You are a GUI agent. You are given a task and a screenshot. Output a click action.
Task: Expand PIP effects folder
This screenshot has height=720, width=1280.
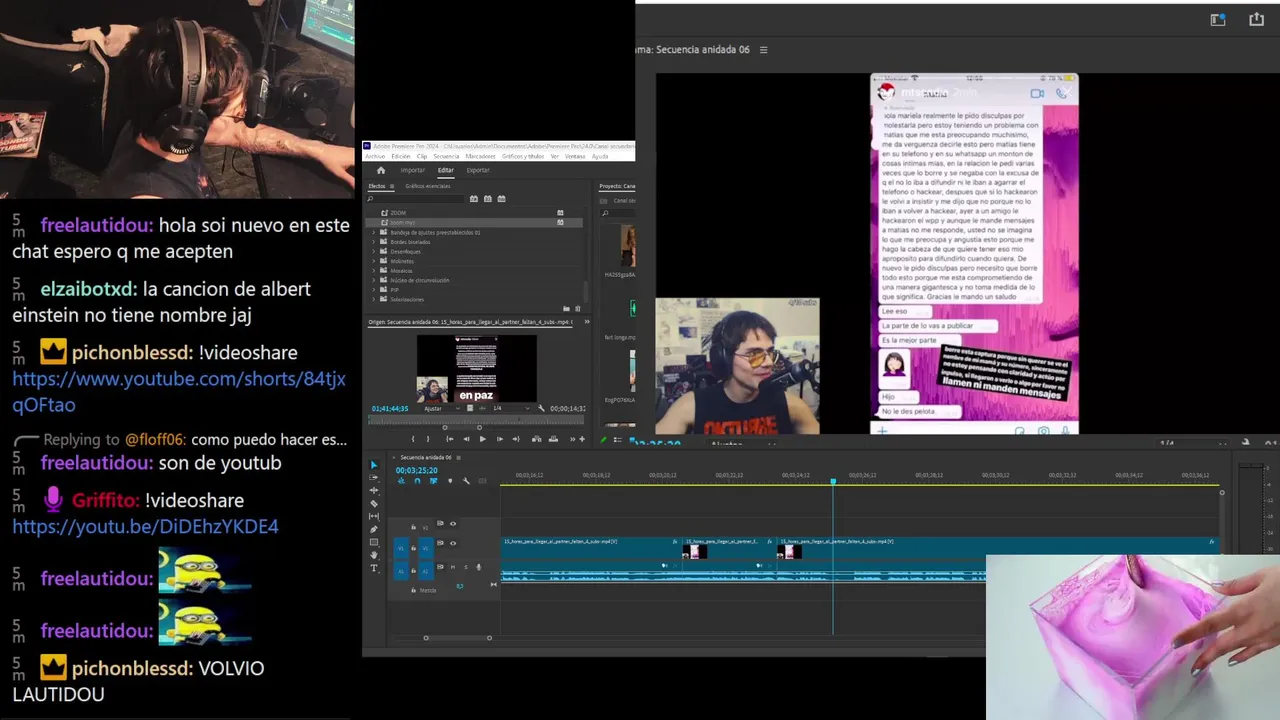pyautogui.click(x=374, y=290)
